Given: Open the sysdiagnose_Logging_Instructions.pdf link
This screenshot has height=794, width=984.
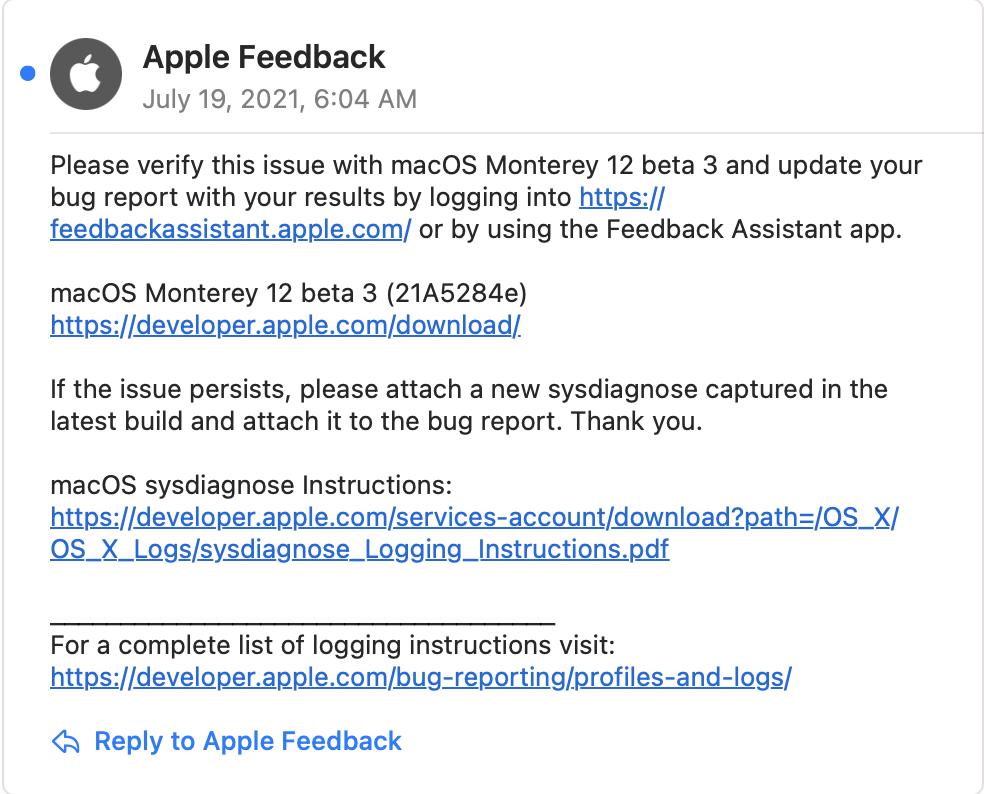Looking at the screenshot, I should point(360,549).
